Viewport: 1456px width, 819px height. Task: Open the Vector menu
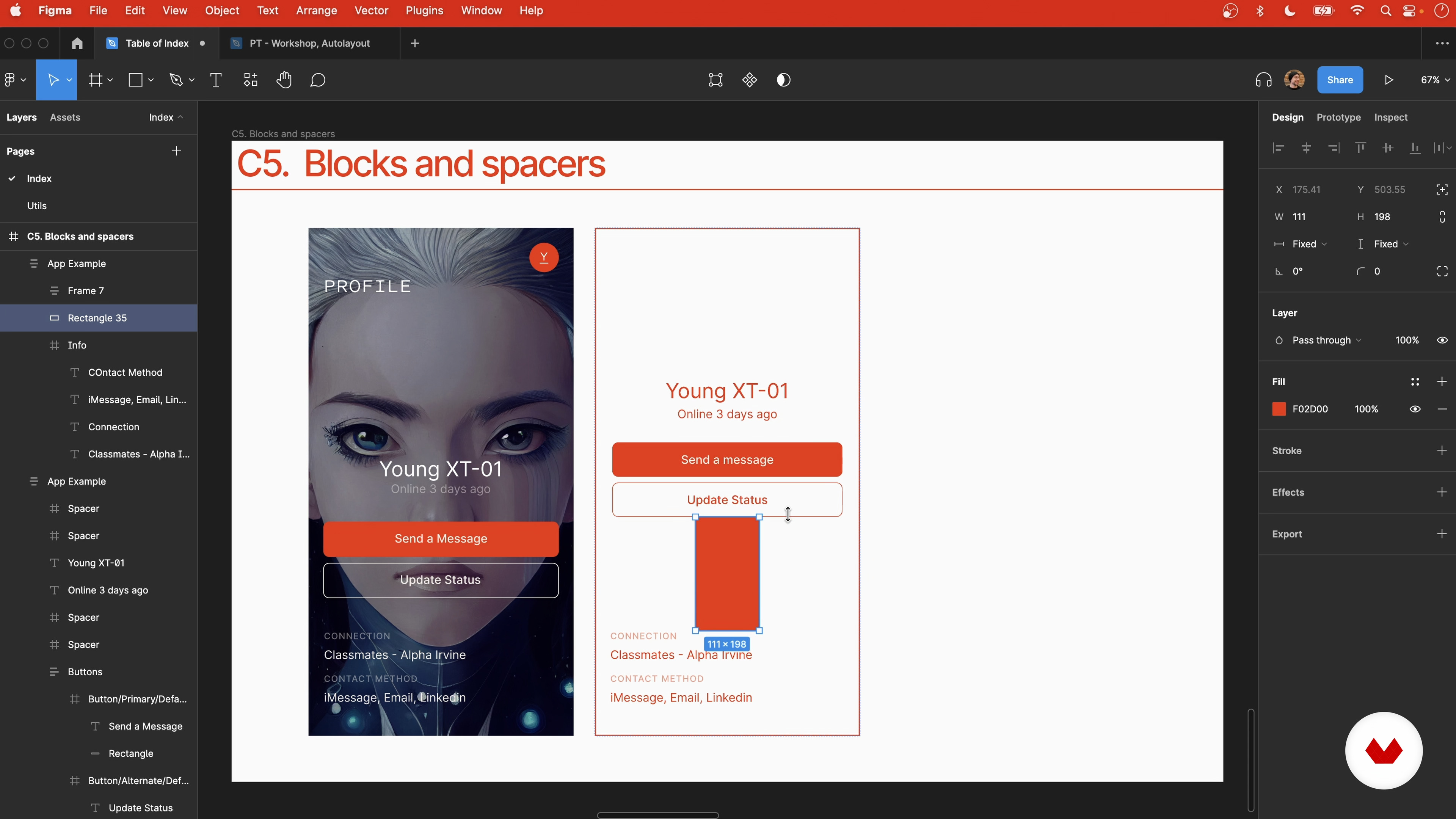click(371, 10)
